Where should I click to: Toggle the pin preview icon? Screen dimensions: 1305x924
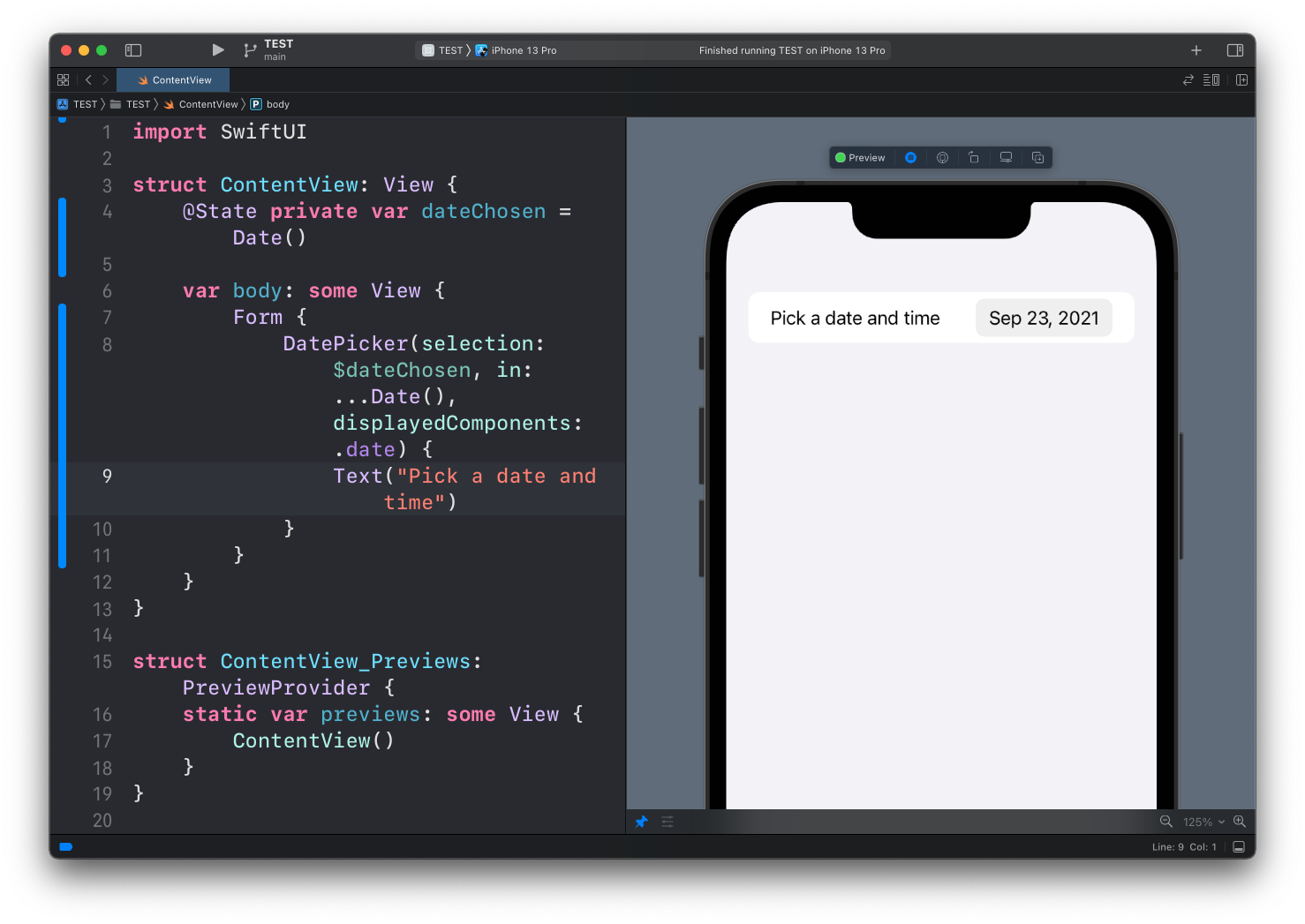pyautogui.click(x=642, y=822)
